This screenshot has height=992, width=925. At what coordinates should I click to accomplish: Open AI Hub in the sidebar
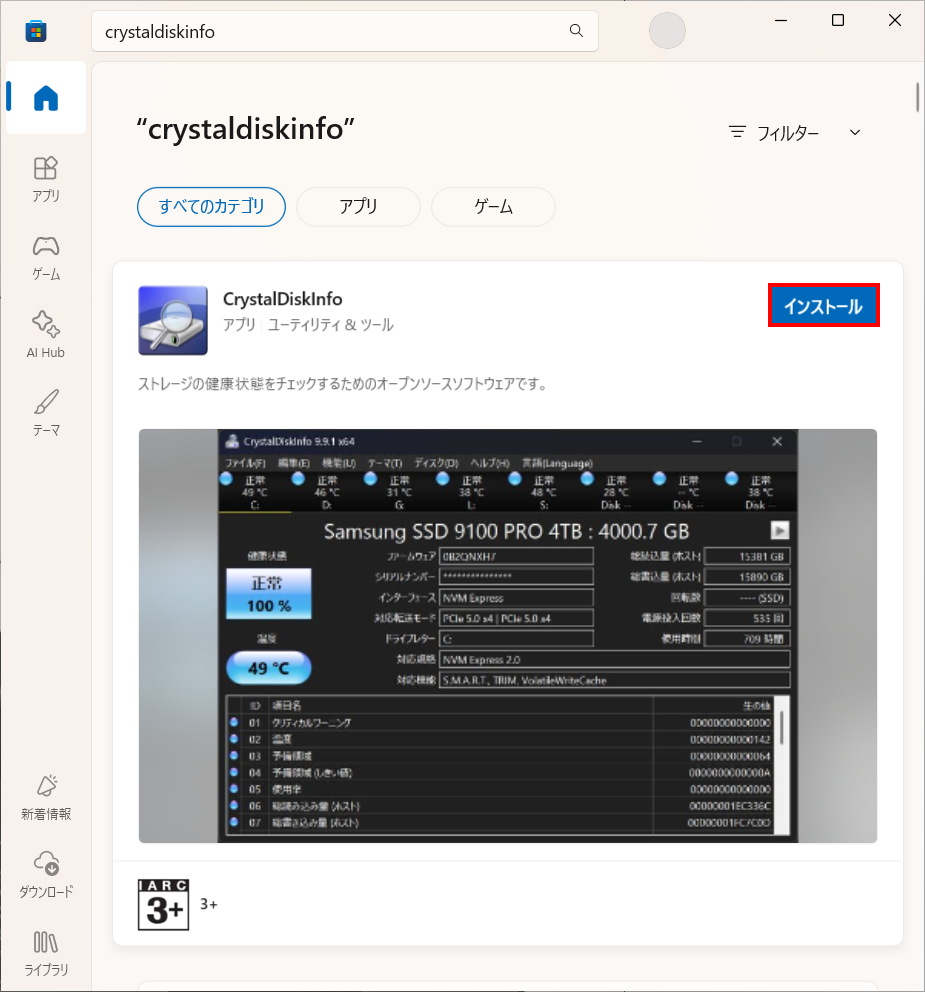(x=46, y=335)
